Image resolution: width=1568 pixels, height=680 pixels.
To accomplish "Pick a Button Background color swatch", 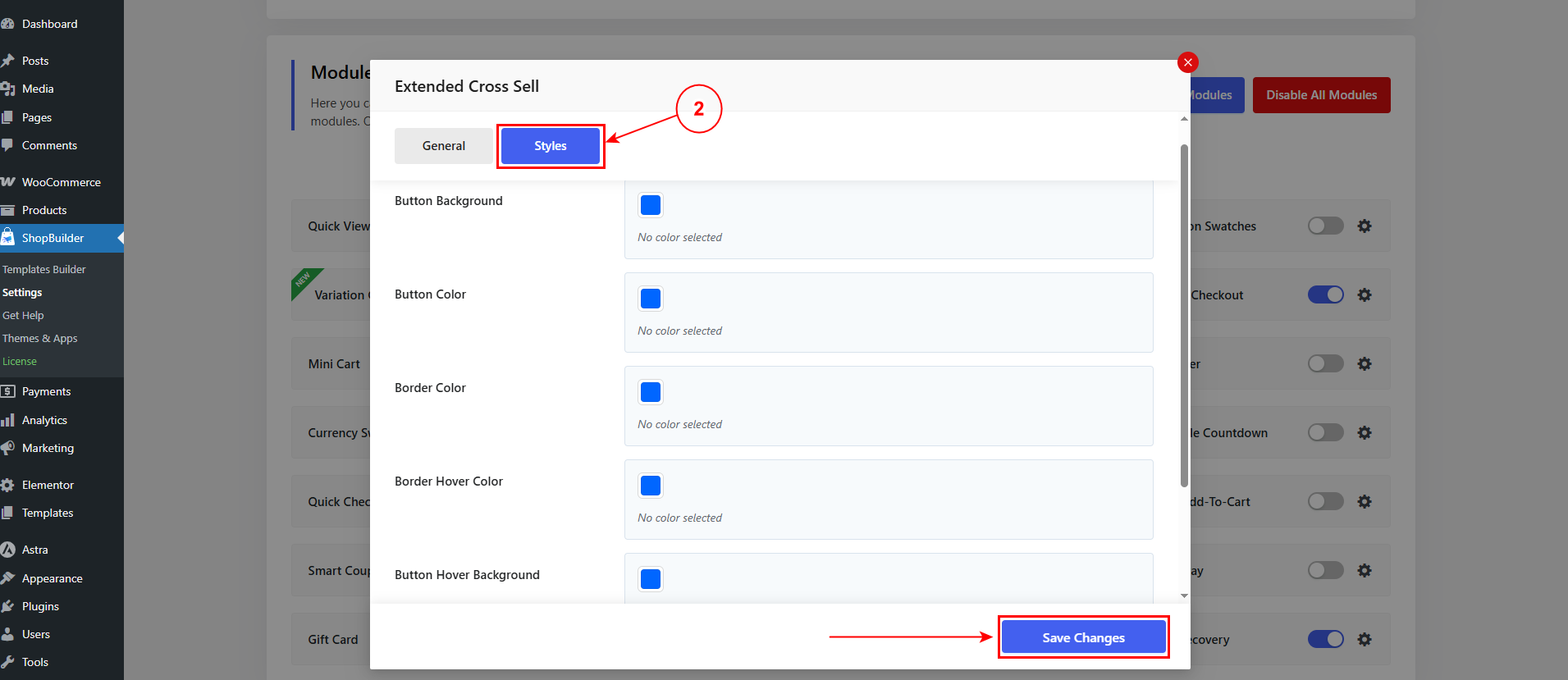I will [651, 205].
